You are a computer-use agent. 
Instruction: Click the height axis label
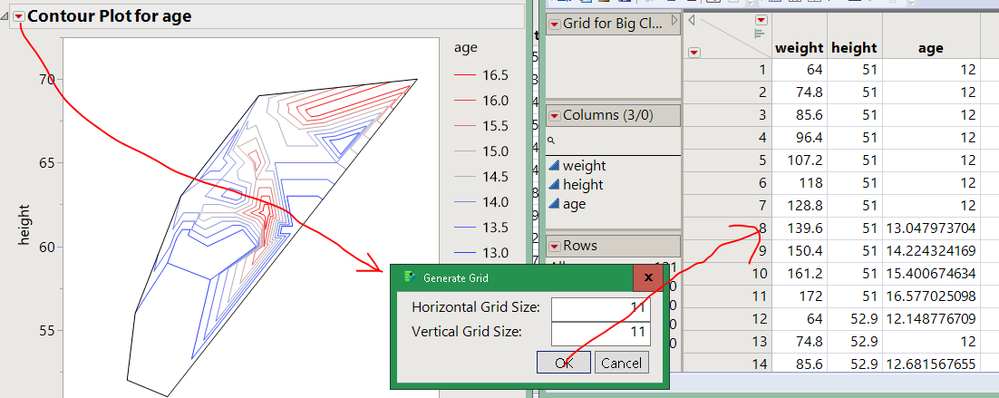click(25, 225)
